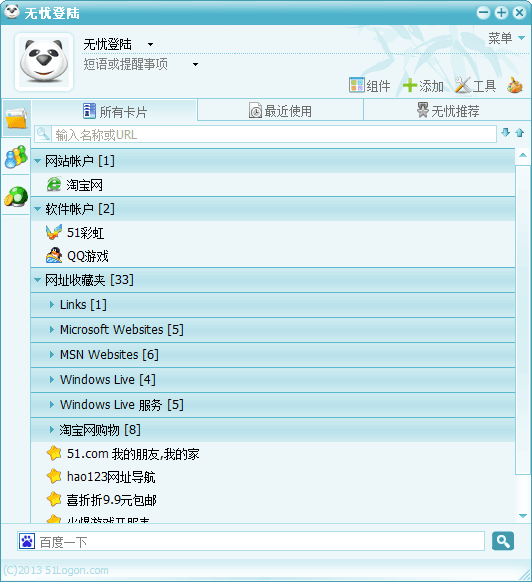This screenshot has width=532, height=582.
Task: Open the 淘宝网 account entry
Action: tap(273, 185)
